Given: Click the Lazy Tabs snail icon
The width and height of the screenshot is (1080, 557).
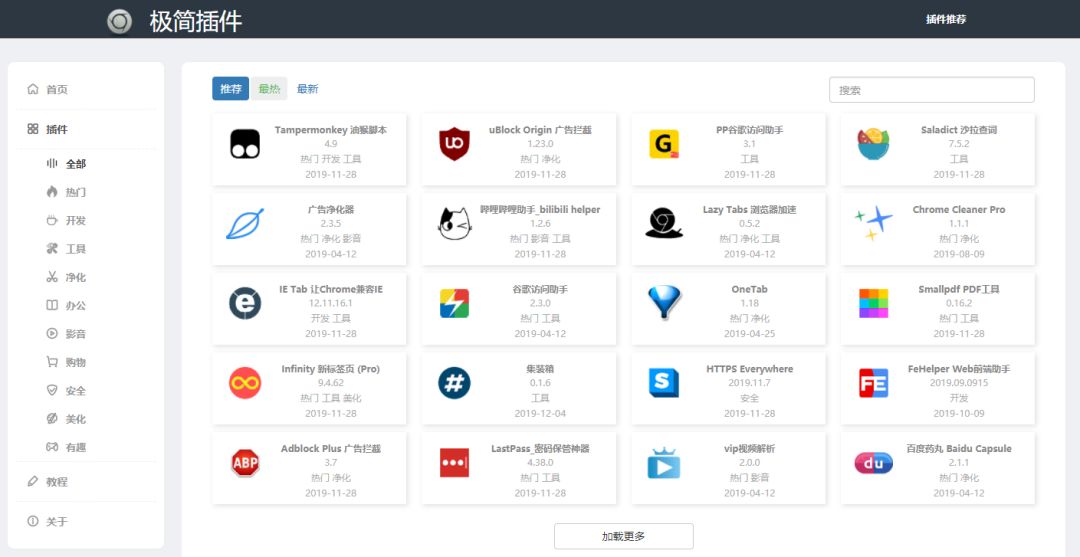Looking at the screenshot, I should coord(664,224).
